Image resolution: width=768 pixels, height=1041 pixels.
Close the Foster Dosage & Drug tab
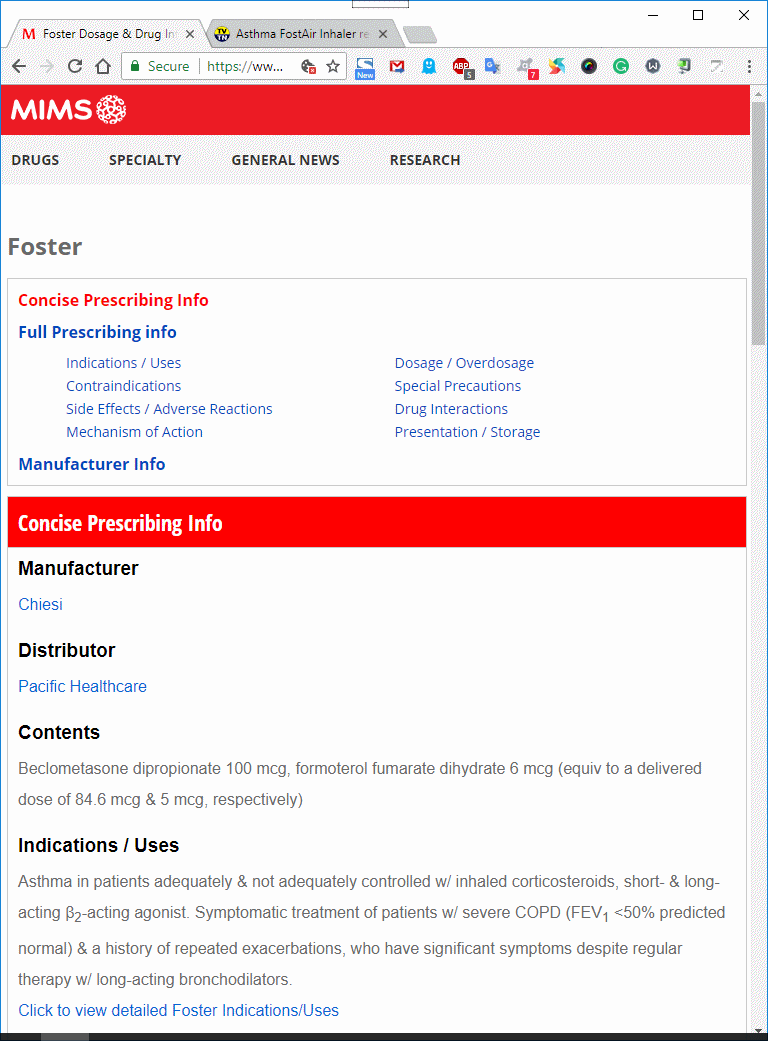pyautogui.click(x=190, y=34)
